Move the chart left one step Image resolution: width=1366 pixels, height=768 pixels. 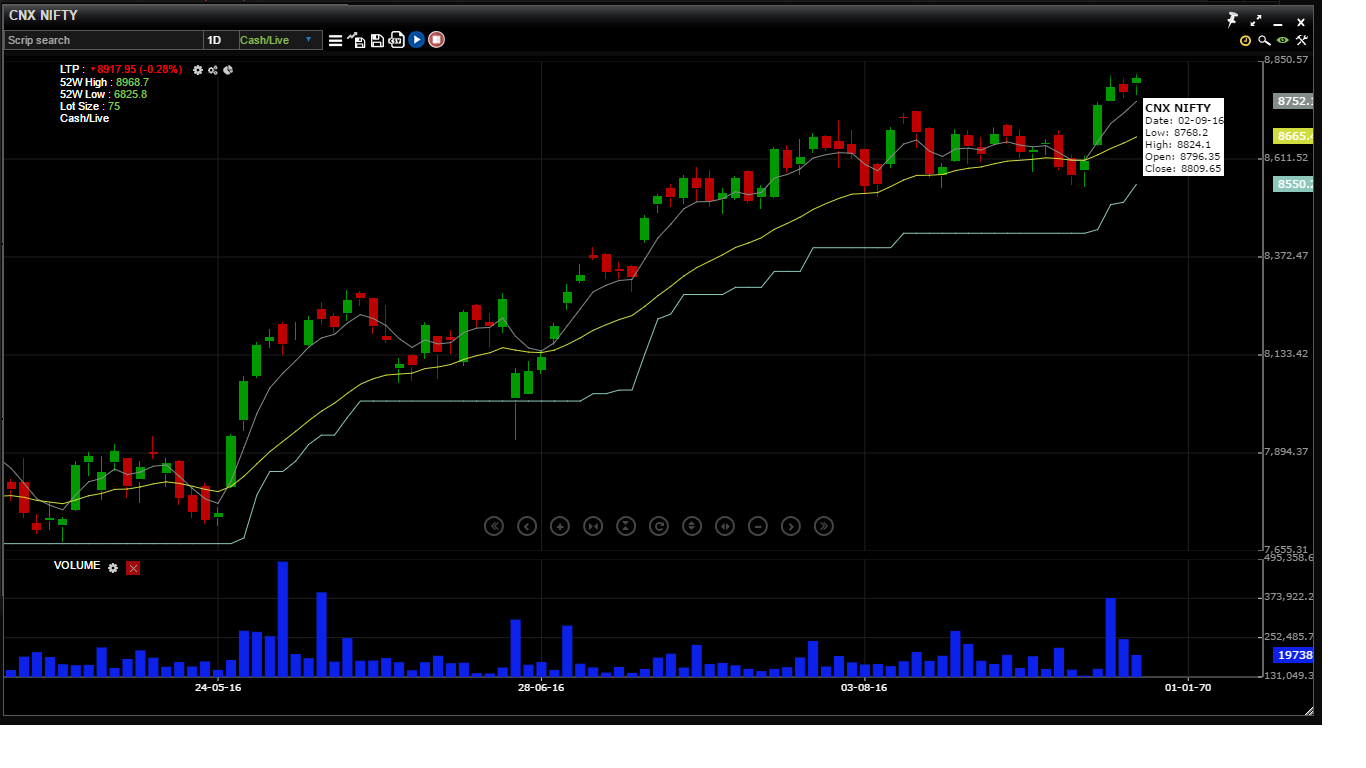(x=527, y=526)
